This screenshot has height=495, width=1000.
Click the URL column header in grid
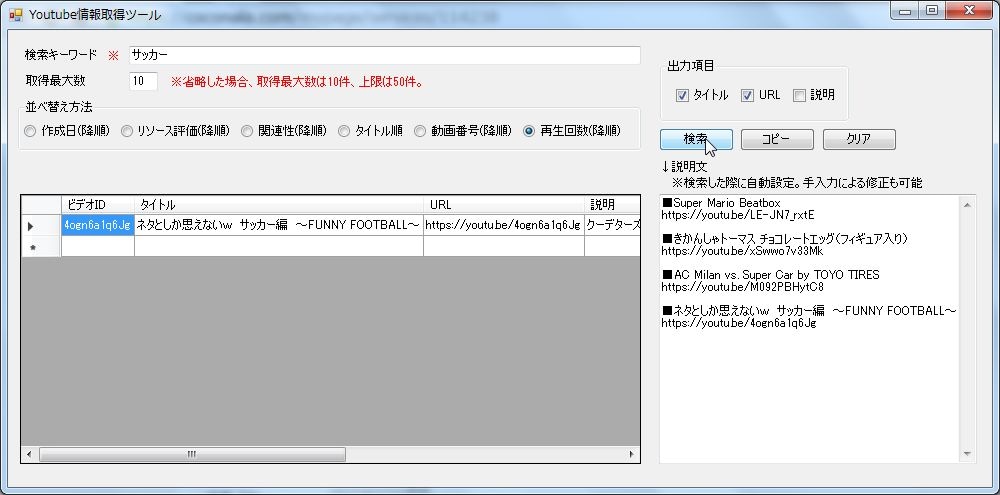pyautogui.click(x=504, y=205)
